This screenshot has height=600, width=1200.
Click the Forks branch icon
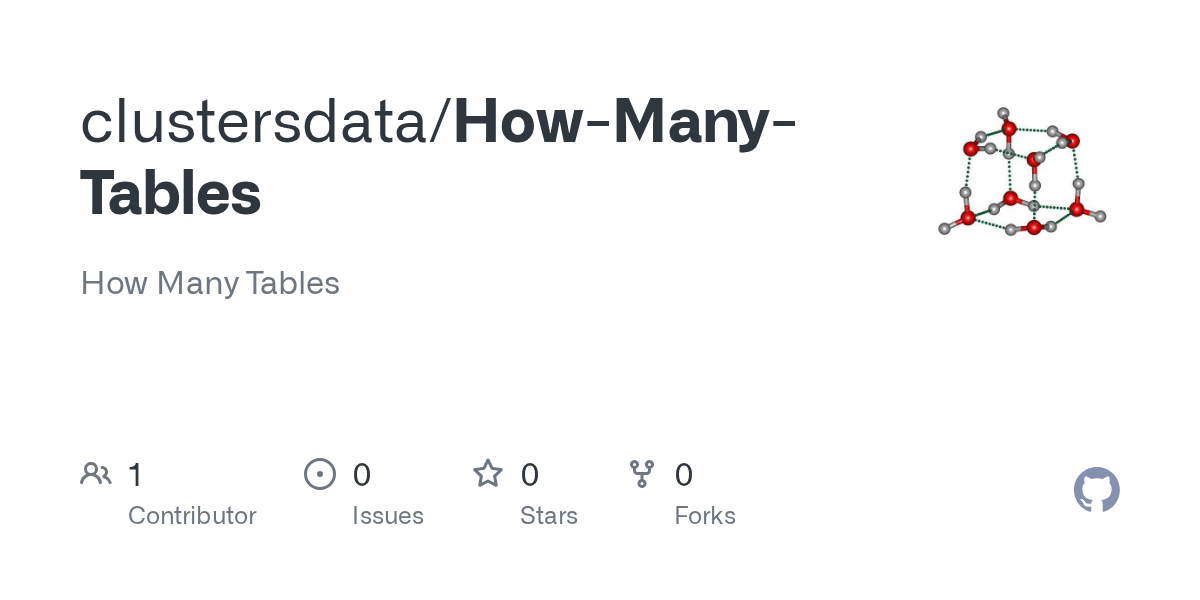(x=642, y=473)
